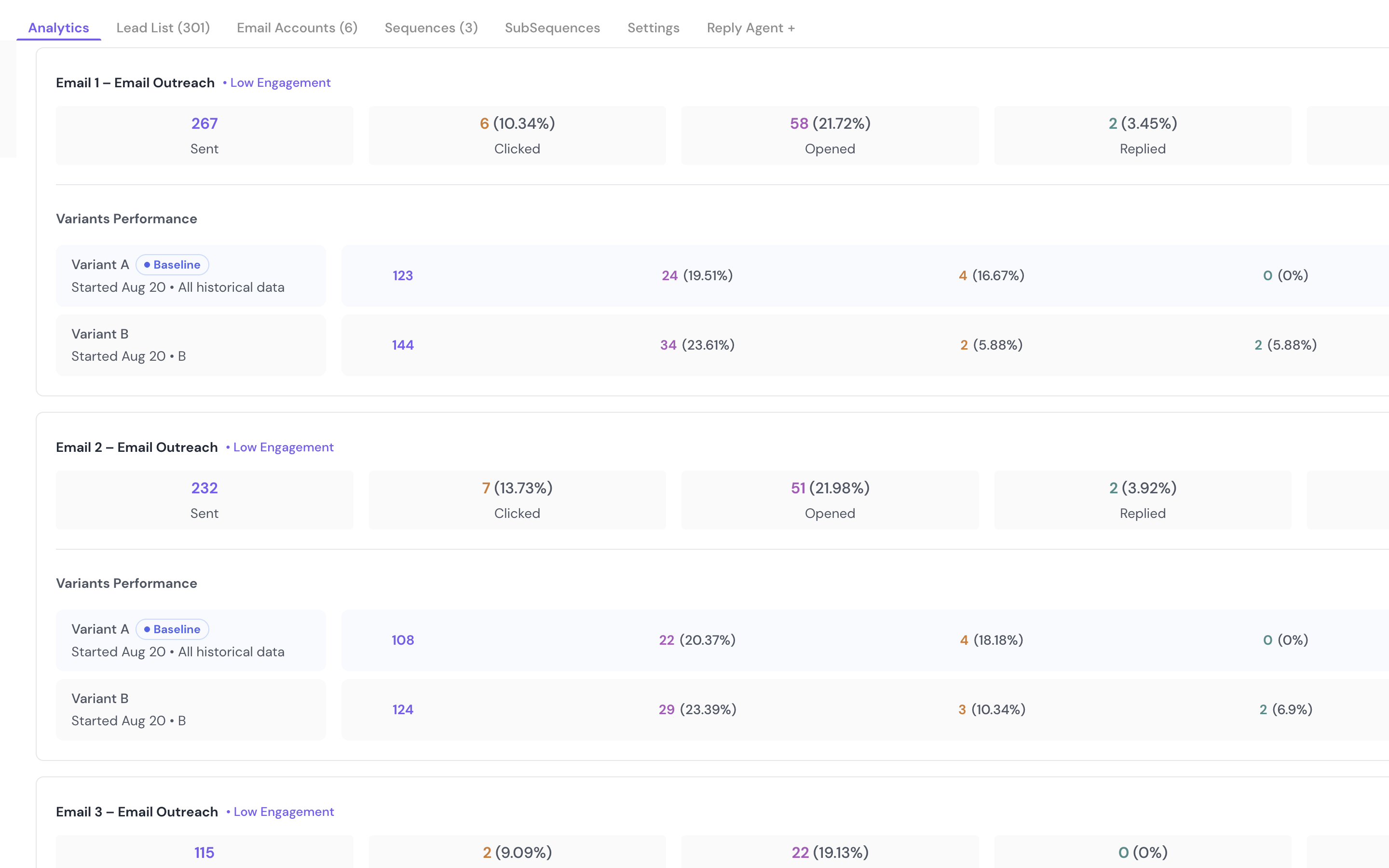Click Email 2 Variant A value 4 (18.18%)
The image size is (1389, 868).
click(x=992, y=640)
